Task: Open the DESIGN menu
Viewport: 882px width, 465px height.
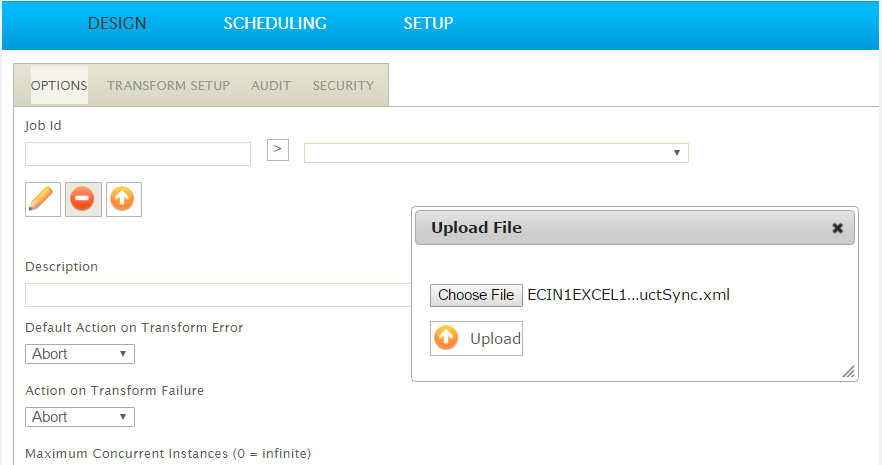Action: point(117,23)
